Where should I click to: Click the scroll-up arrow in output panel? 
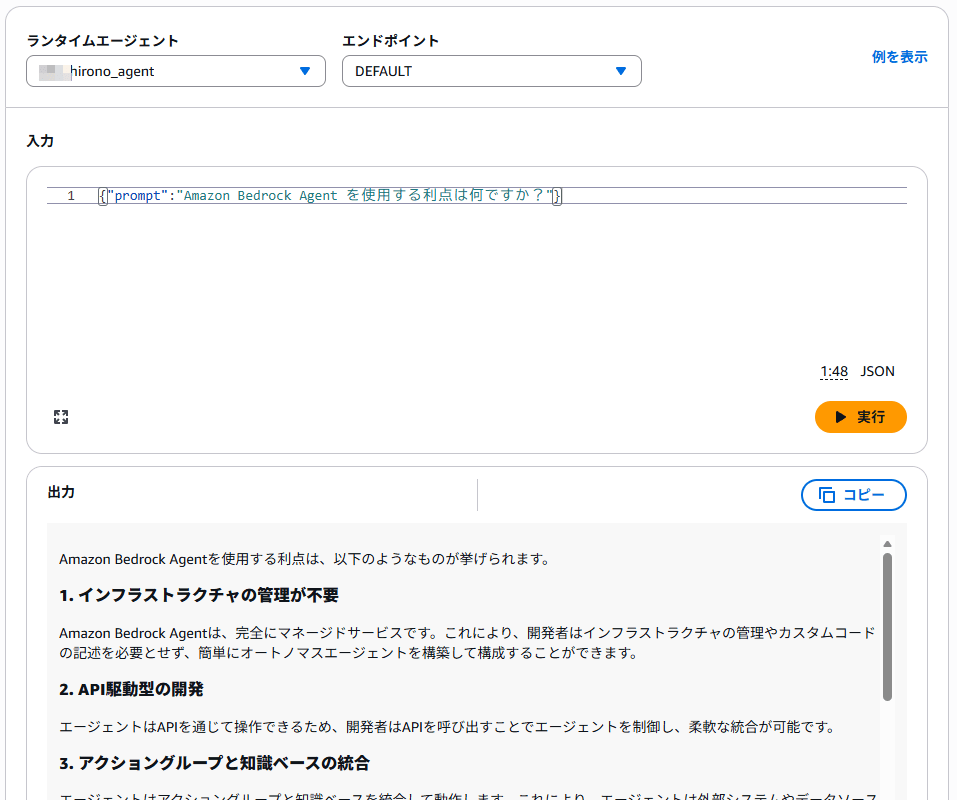pyautogui.click(x=887, y=544)
